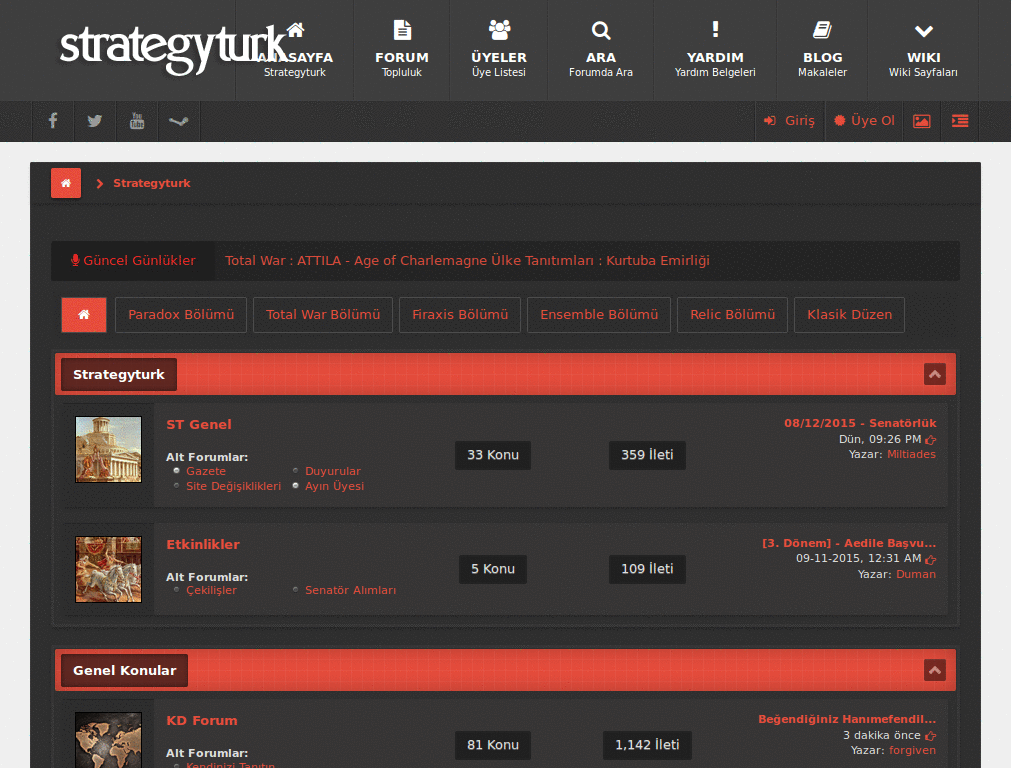View author Duman profile

pyautogui.click(x=916, y=575)
